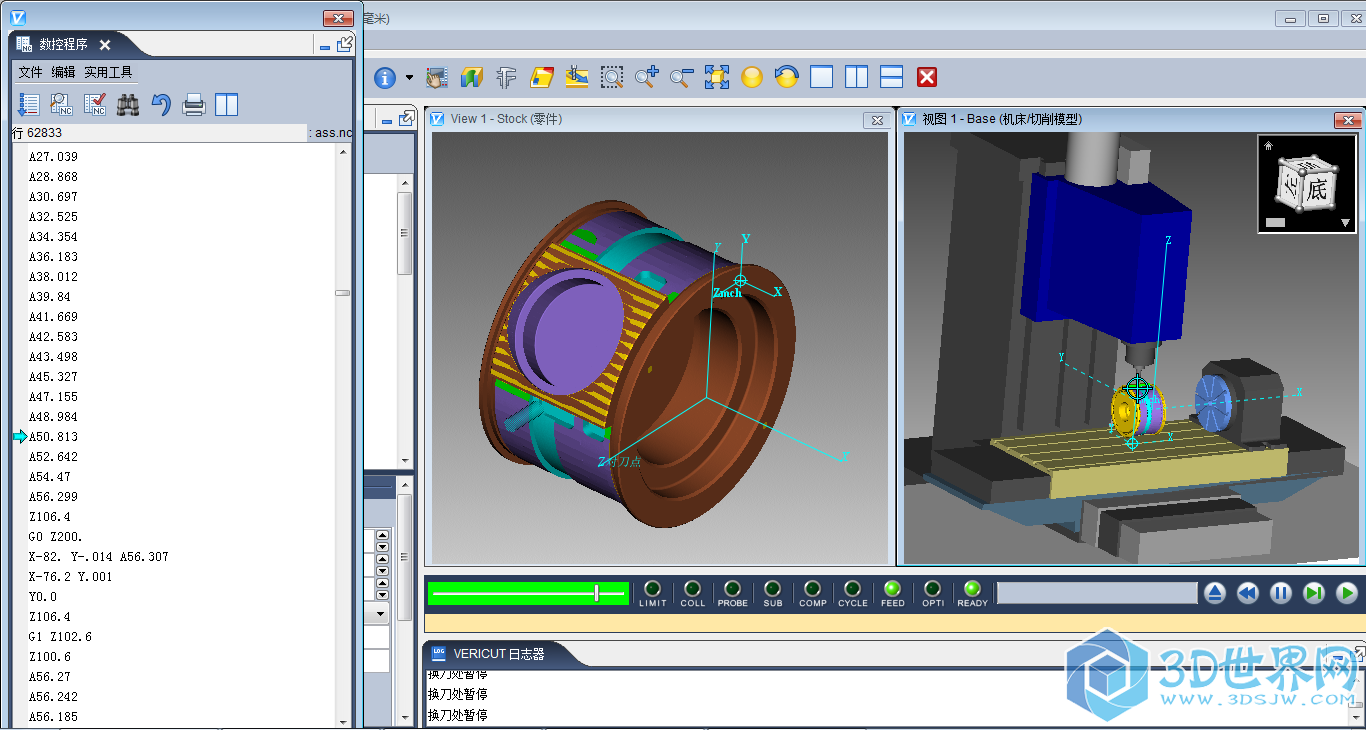Open the combo dropdown in the panel behind NC program
This screenshot has height=730, width=1366.
pos(382,612)
